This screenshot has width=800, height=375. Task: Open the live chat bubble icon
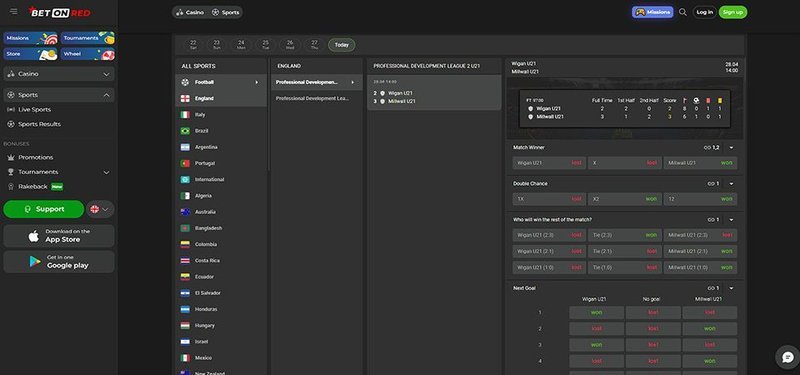(787, 357)
